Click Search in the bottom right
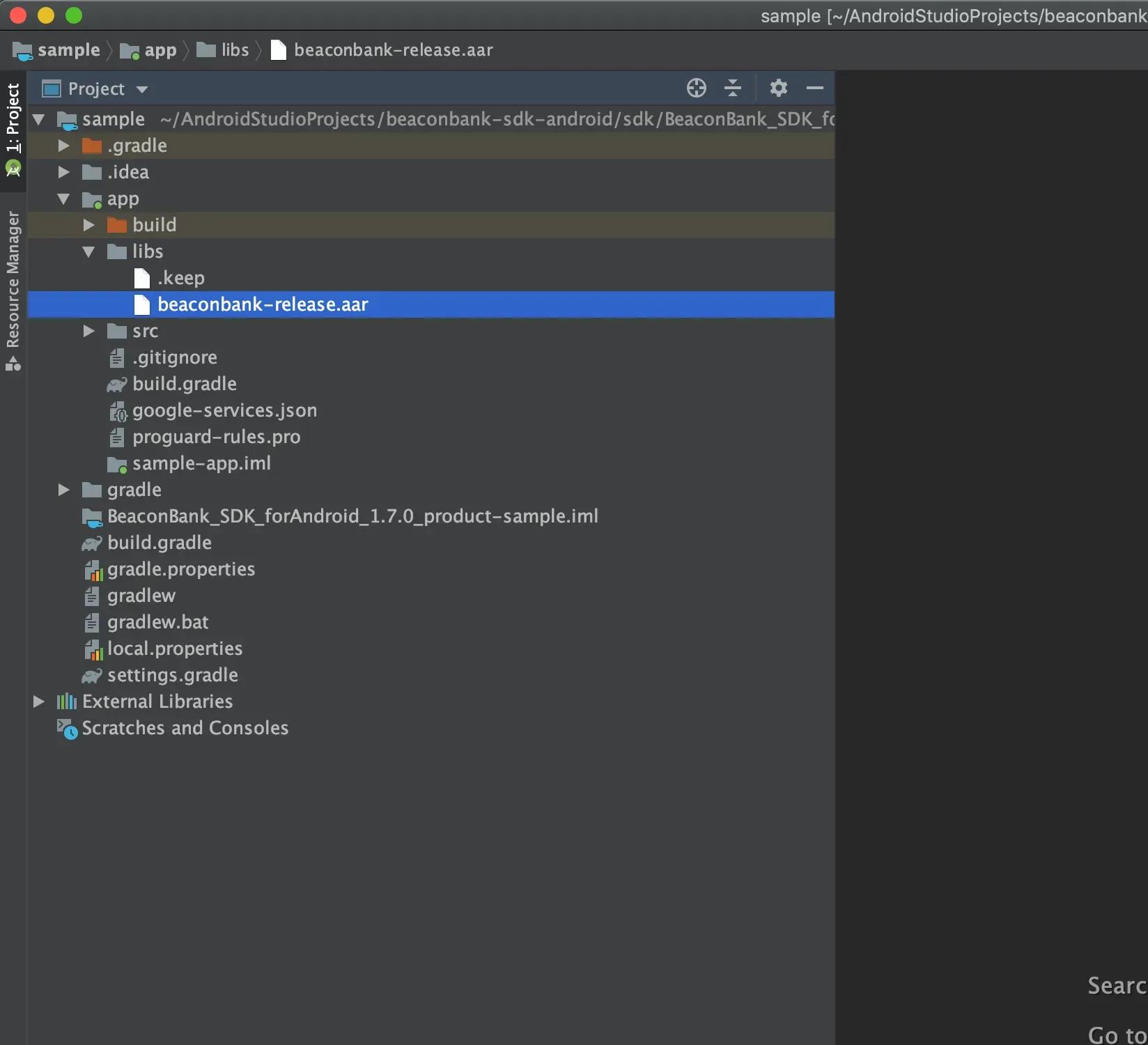Image resolution: width=1148 pixels, height=1045 pixels. (1114, 985)
